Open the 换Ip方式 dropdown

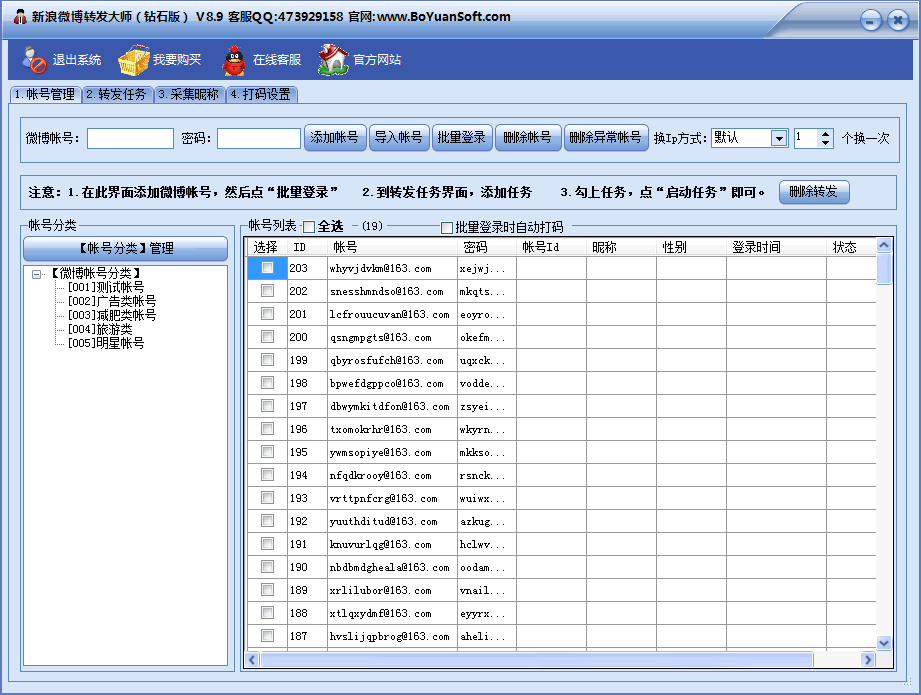click(779, 139)
